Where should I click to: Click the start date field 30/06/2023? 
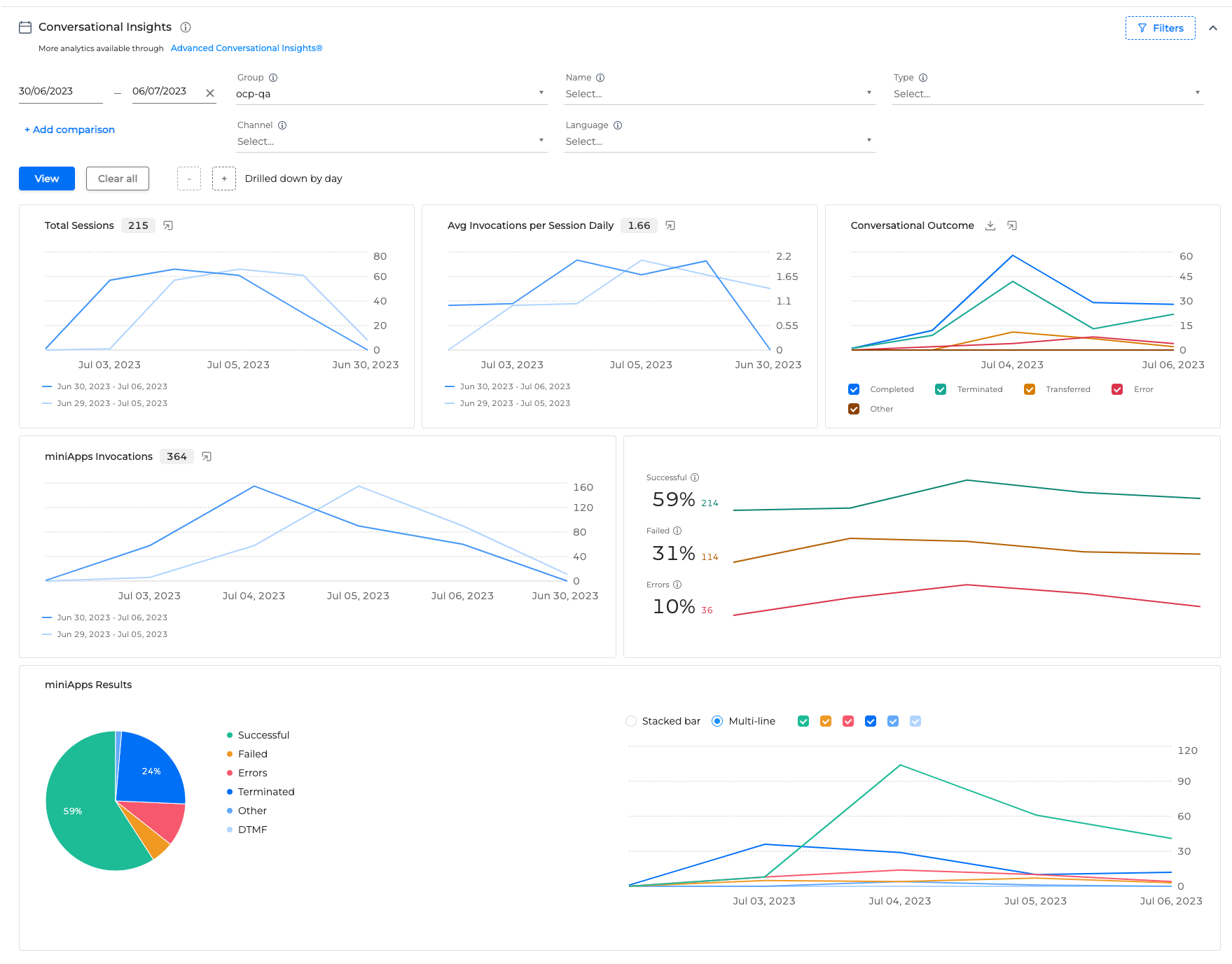coord(60,92)
